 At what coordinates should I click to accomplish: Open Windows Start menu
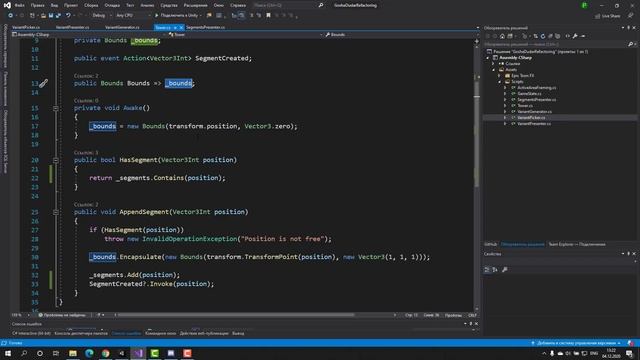8,353
